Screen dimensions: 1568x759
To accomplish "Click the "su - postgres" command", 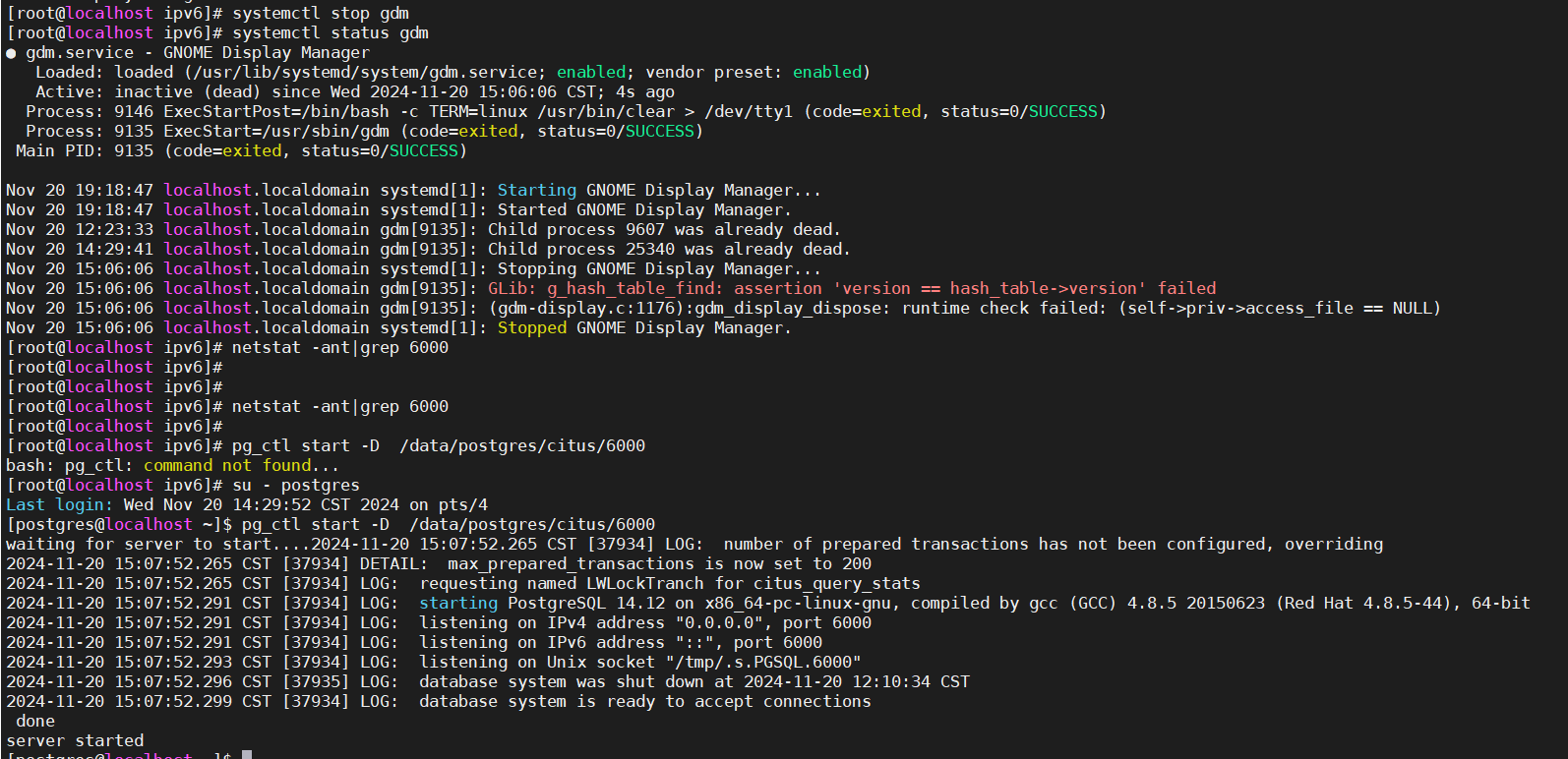I will click(x=296, y=486).
